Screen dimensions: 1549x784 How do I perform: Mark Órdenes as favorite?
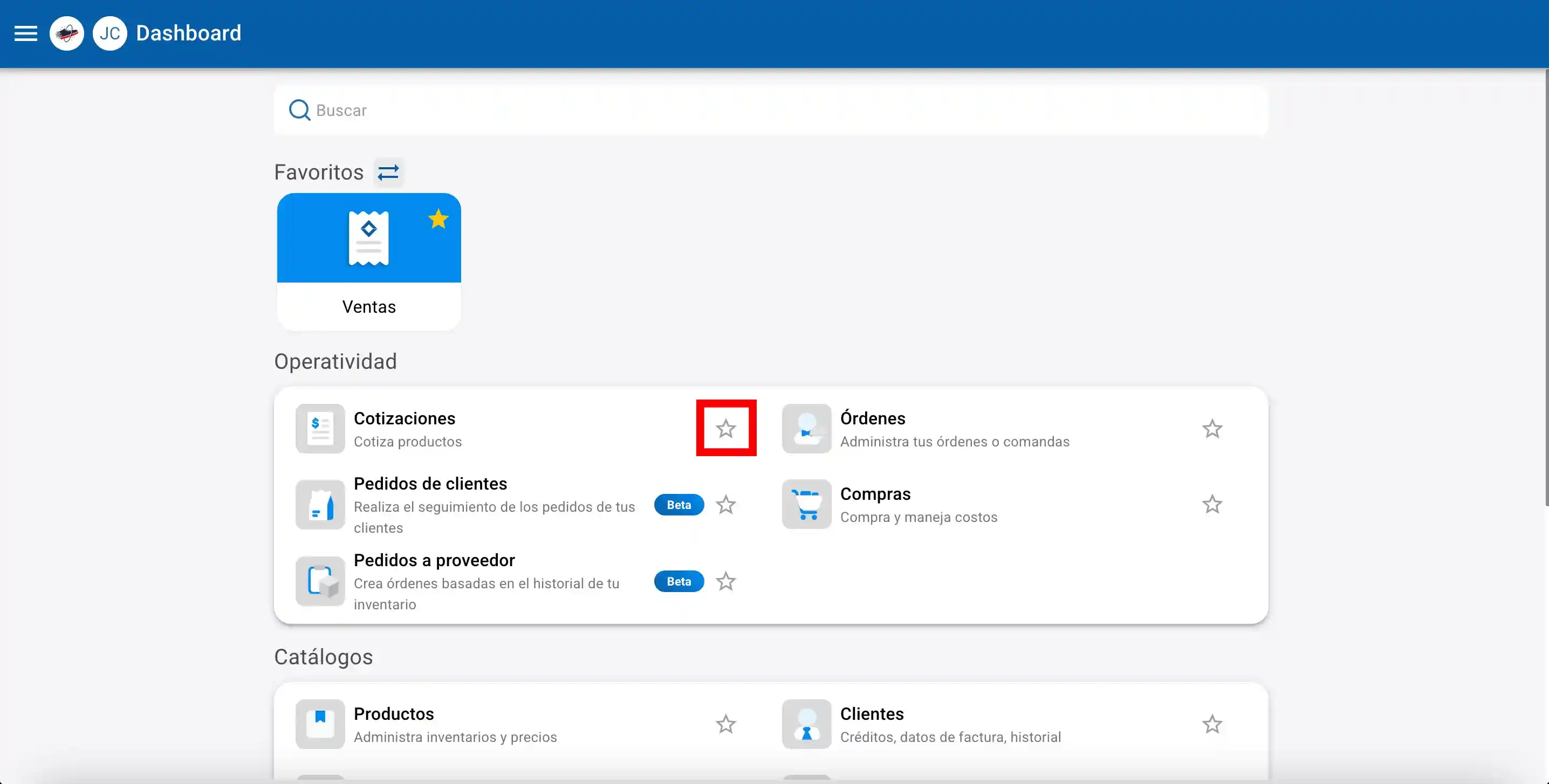(1212, 429)
